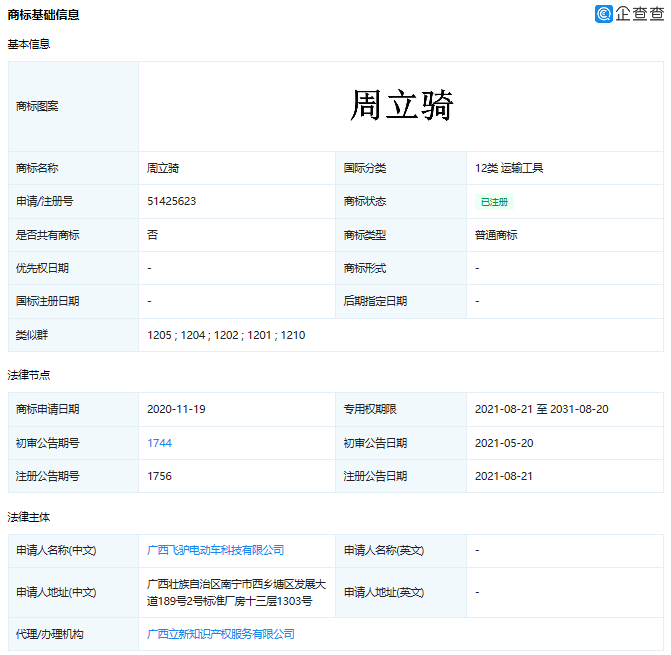Open agency 广西立新知识产权服务有限公司 link

(220, 634)
